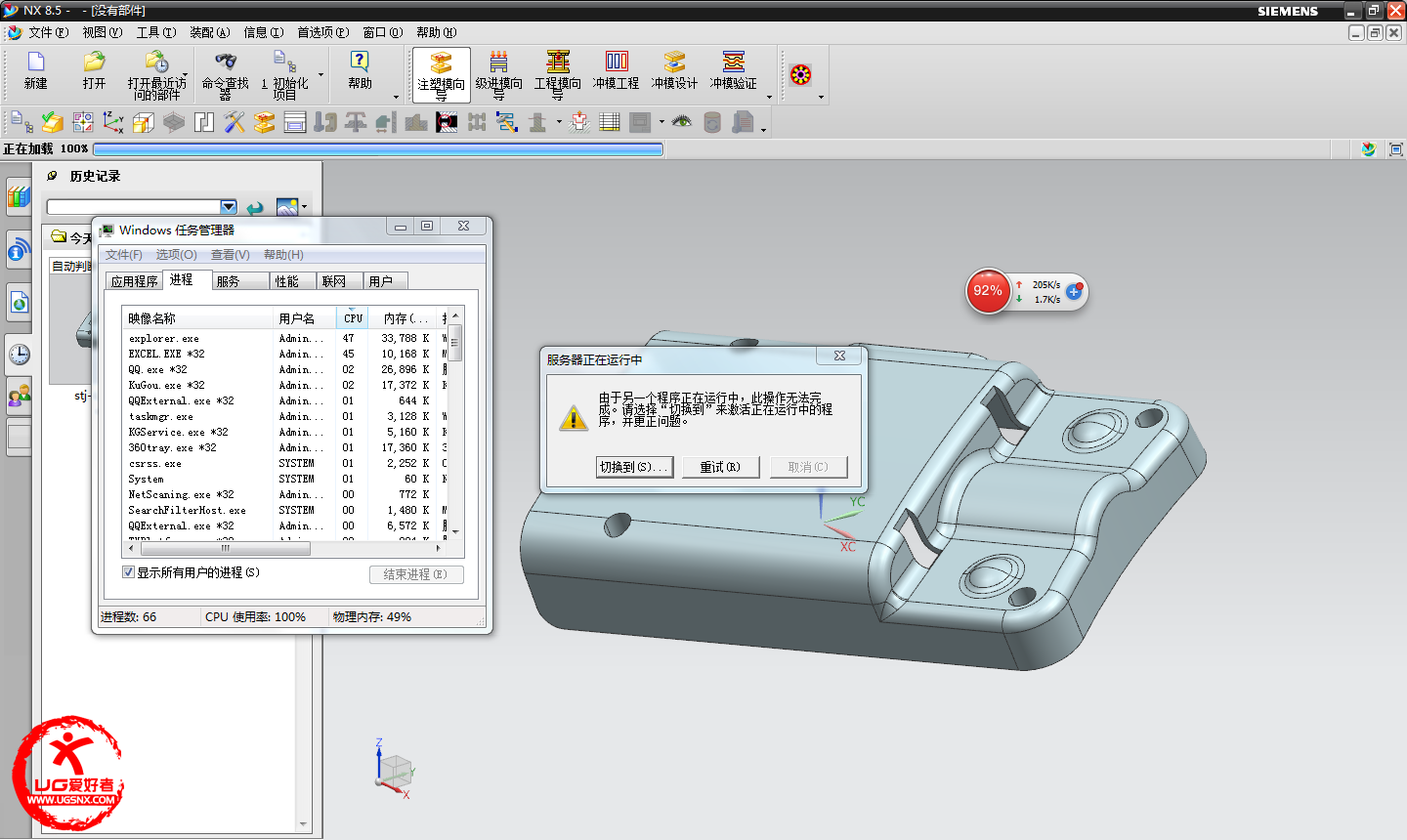Open a file with the 打开 icon
Image resolution: width=1407 pixels, height=840 pixels.
[x=94, y=72]
